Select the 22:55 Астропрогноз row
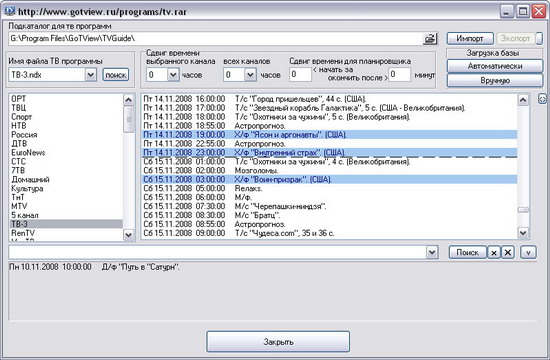550x360 pixels. [x=330, y=144]
